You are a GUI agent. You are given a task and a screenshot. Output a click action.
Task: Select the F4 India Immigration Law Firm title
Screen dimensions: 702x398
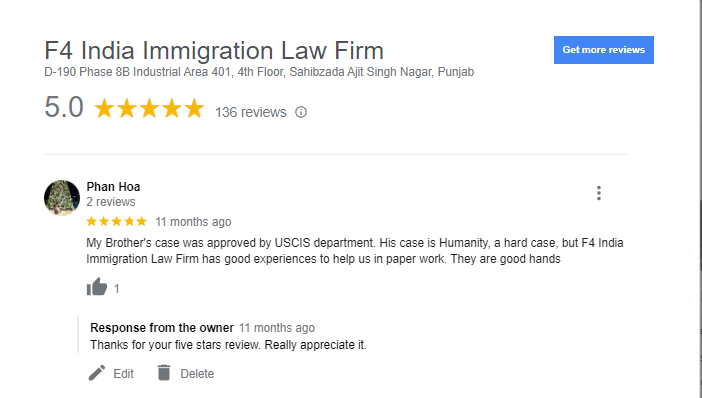(x=214, y=50)
